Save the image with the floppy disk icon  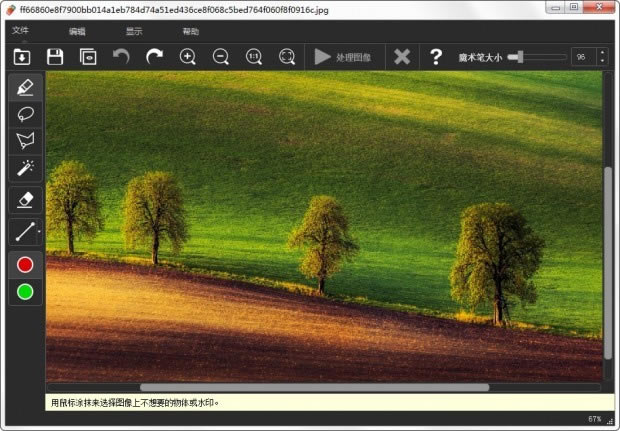pyautogui.click(x=55, y=57)
